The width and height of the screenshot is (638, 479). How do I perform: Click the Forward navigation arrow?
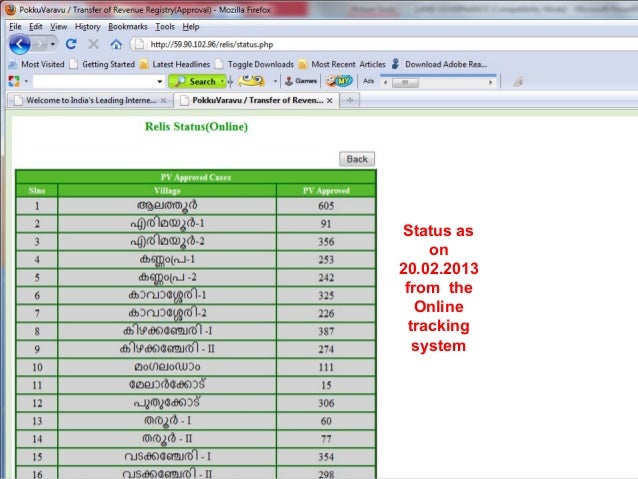(x=40, y=44)
